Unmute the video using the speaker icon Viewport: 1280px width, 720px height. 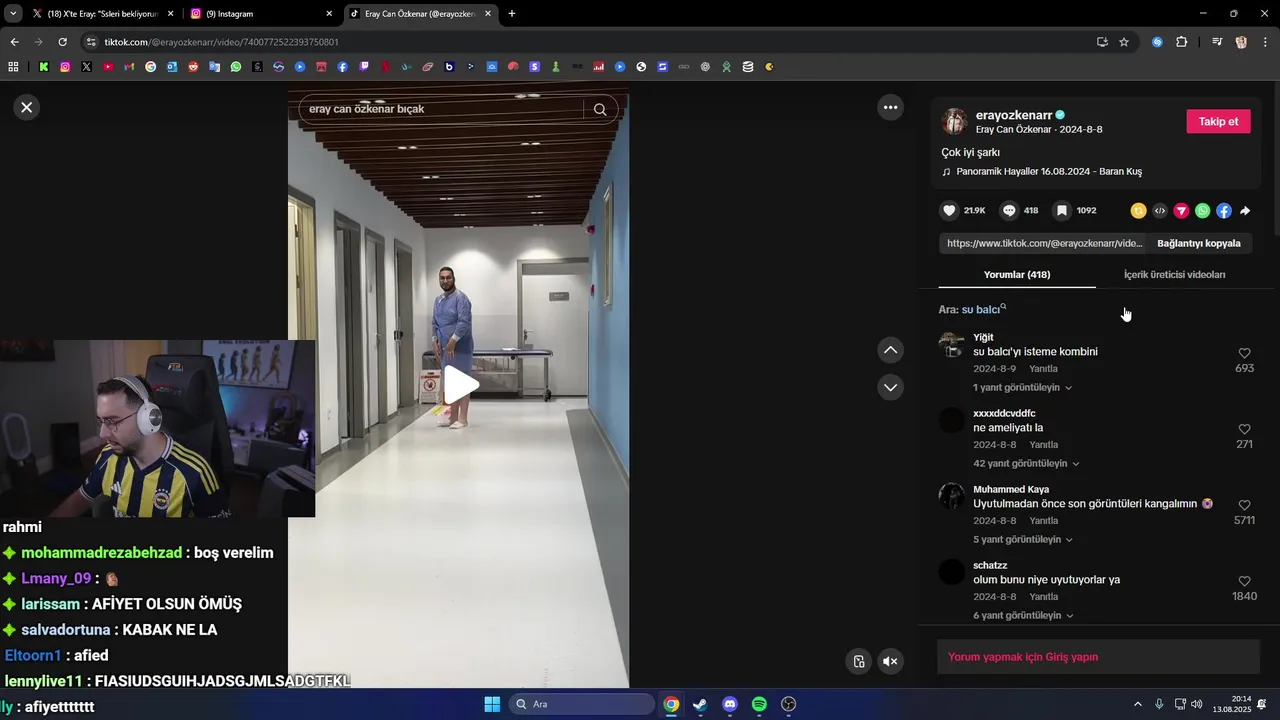coord(890,661)
